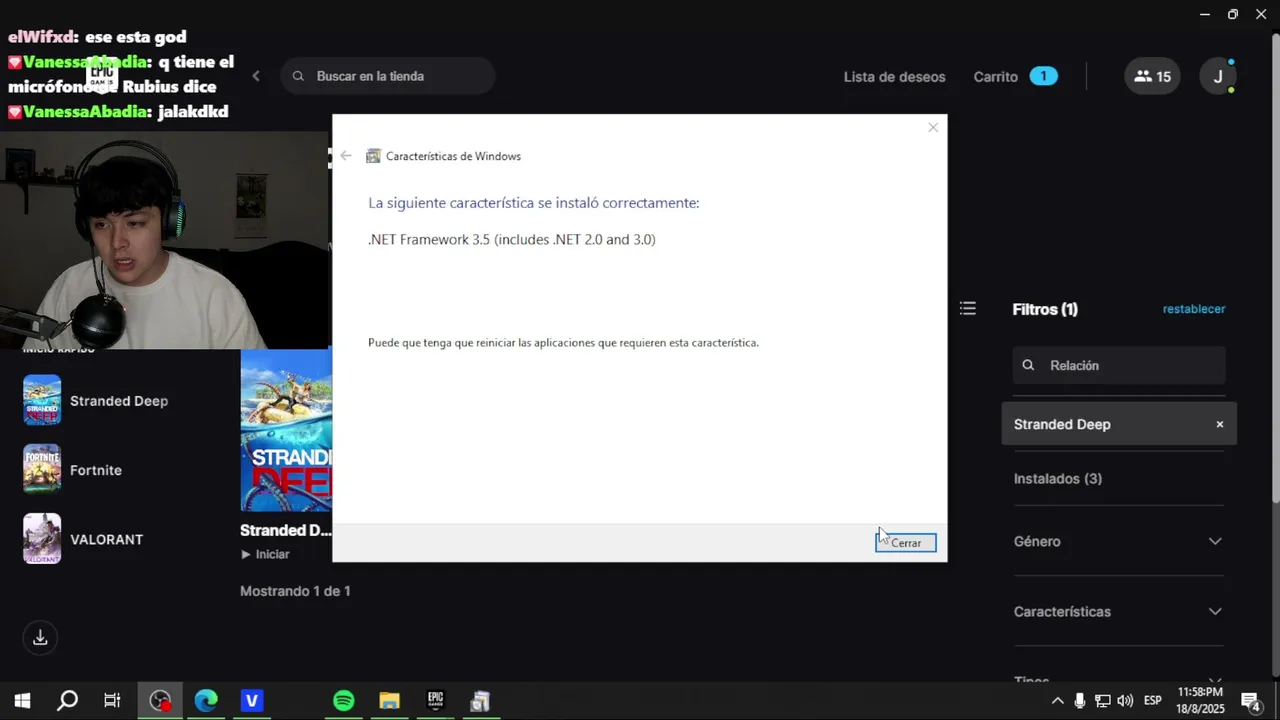Click the search magnifier icon in store
Image resolution: width=1280 pixels, height=720 pixels.
click(x=298, y=76)
